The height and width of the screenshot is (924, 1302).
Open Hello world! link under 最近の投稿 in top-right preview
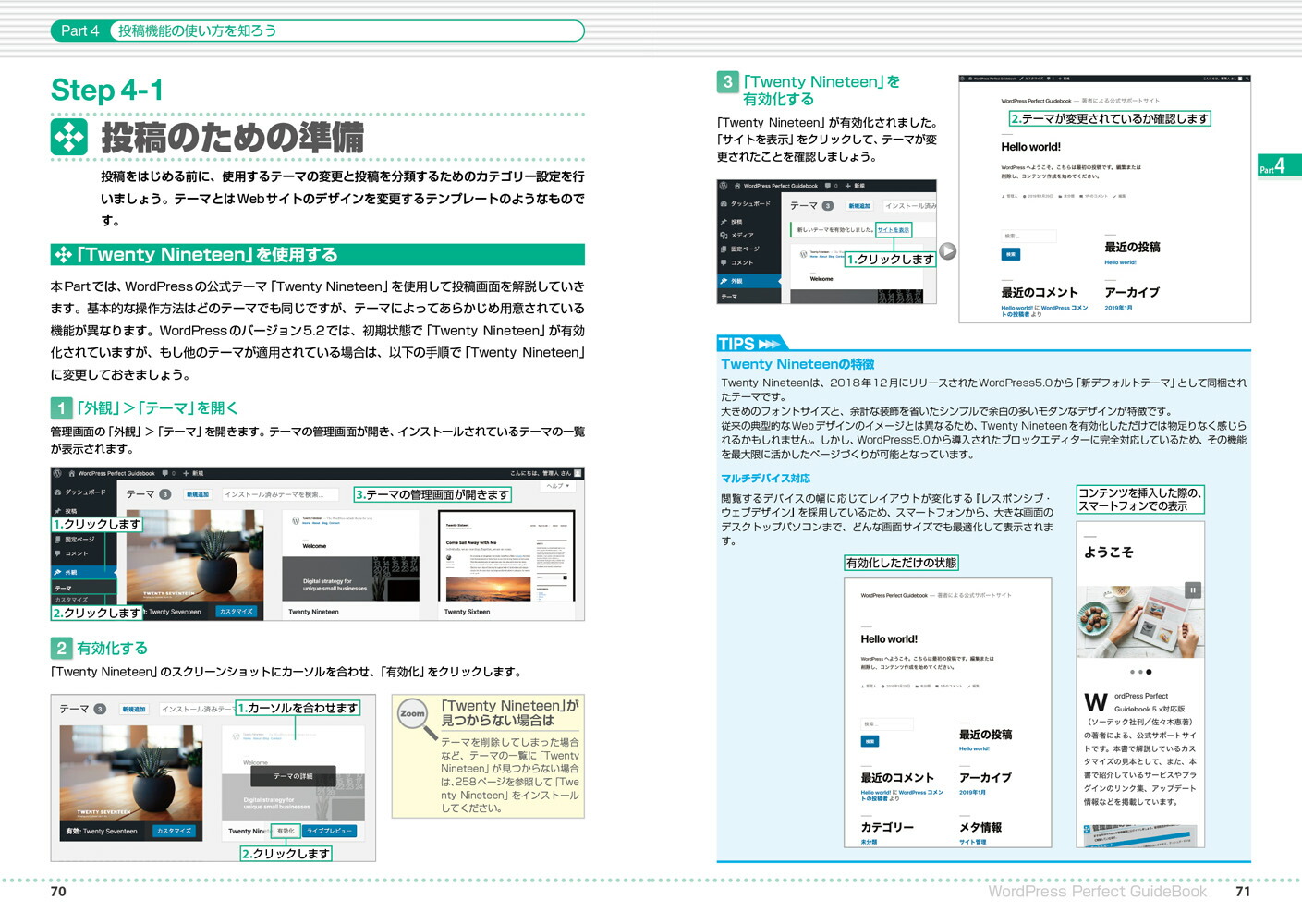(1120, 262)
